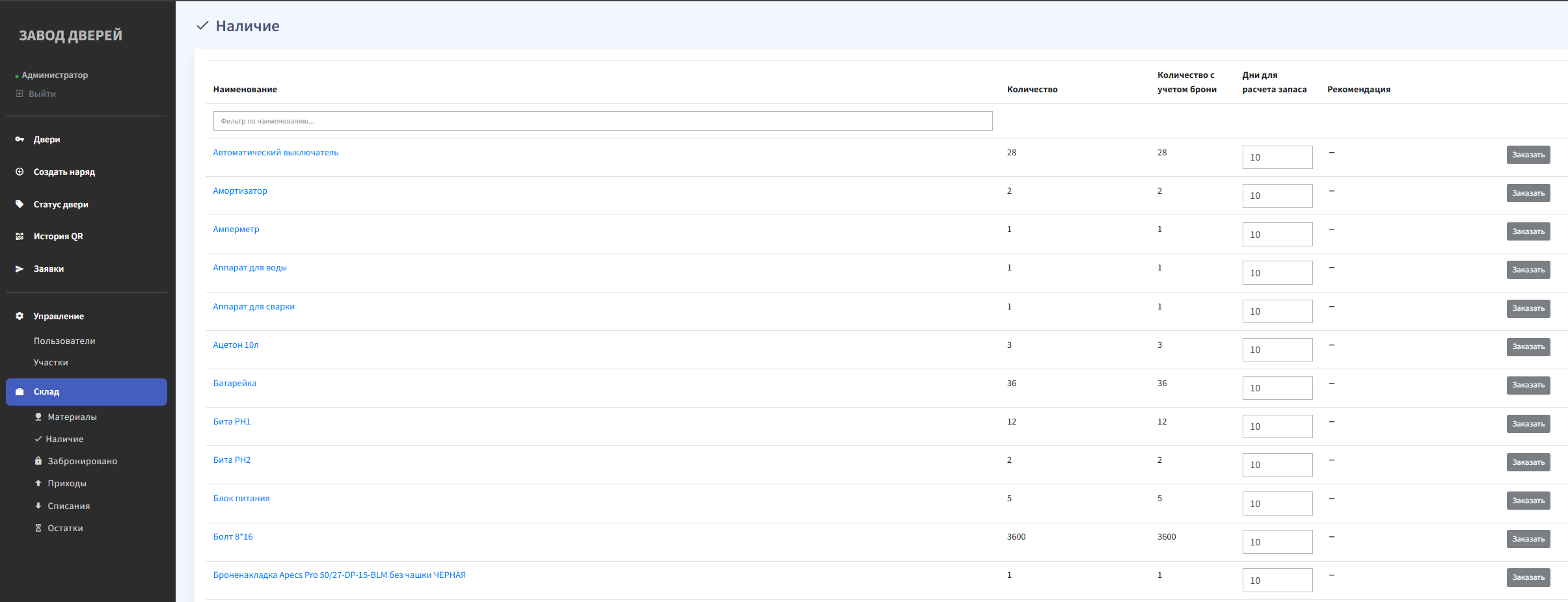The image size is (1568, 602).
Task: Click Заказать for Болт 8*16
Action: pyautogui.click(x=1528, y=539)
